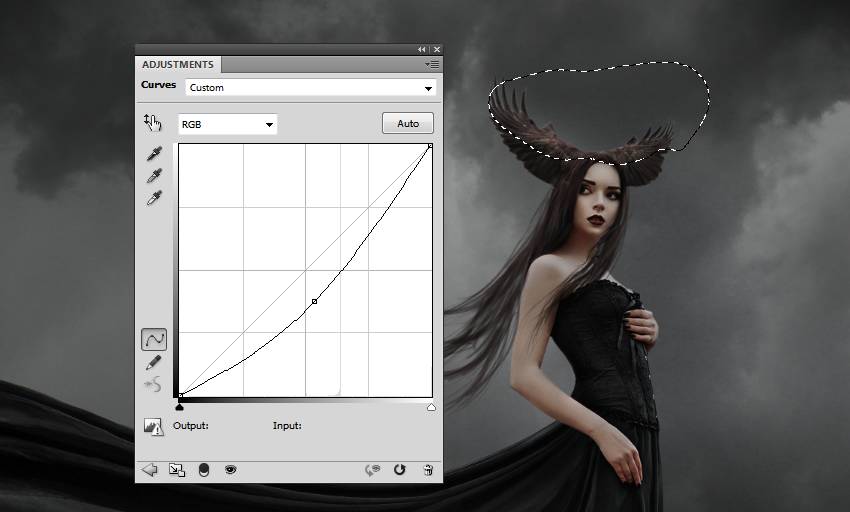Open the Adjustments panel options menu
Image resolution: width=850 pixels, height=512 pixels.
[x=431, y=64]
